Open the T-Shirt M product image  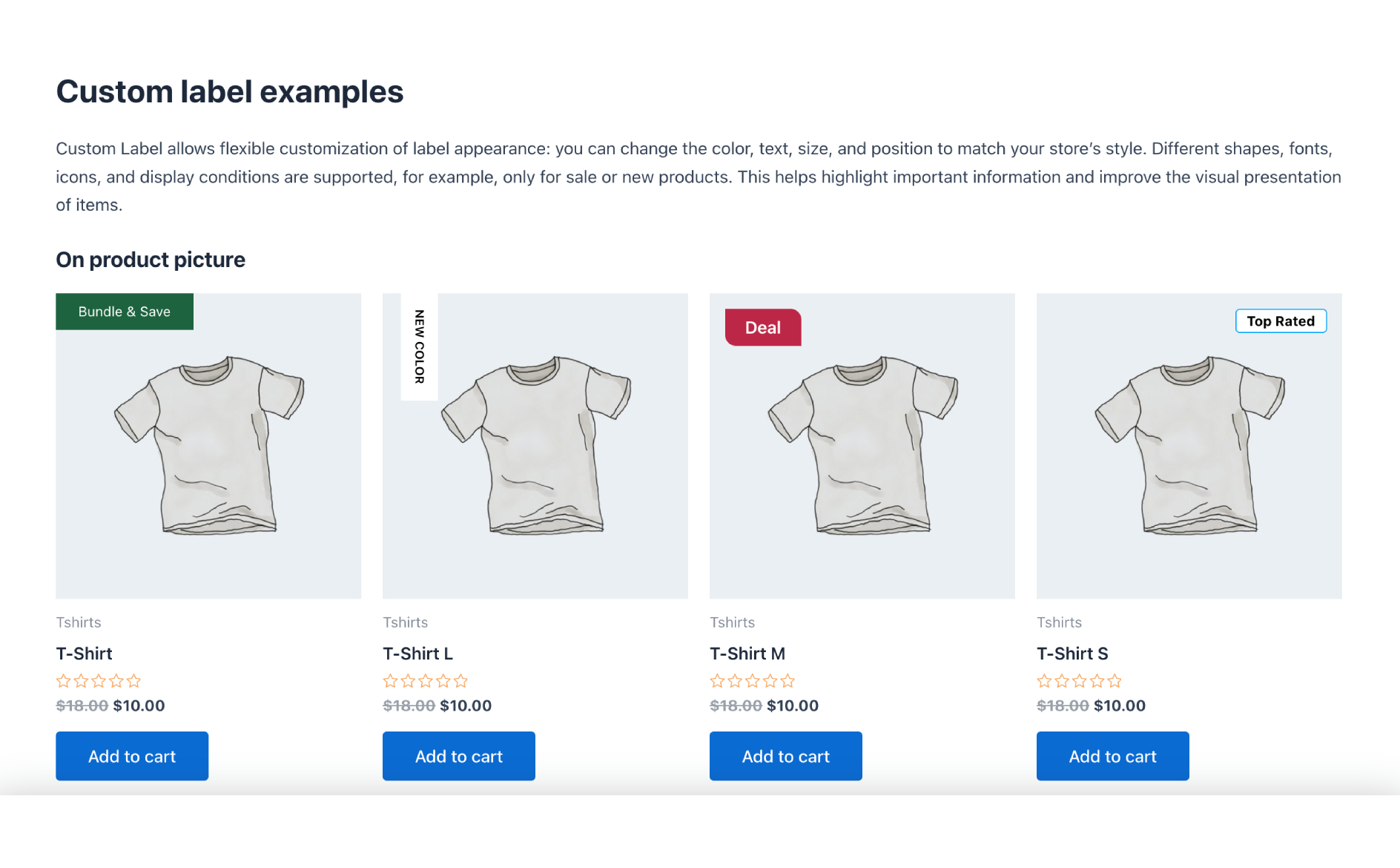(862, 460)
